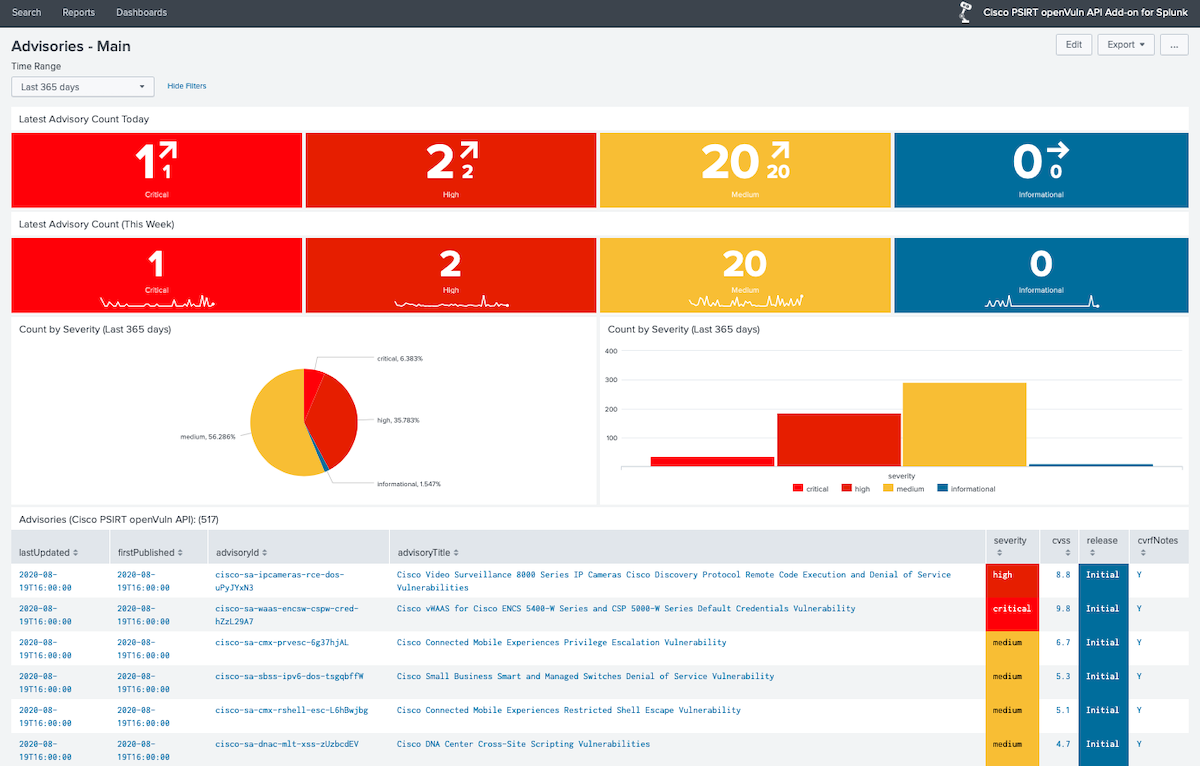The width and height of the screenshot is (1200, 766).
Task: Click the Cisco PSIRT app logo icon
Action: click(x=966, y=13)
